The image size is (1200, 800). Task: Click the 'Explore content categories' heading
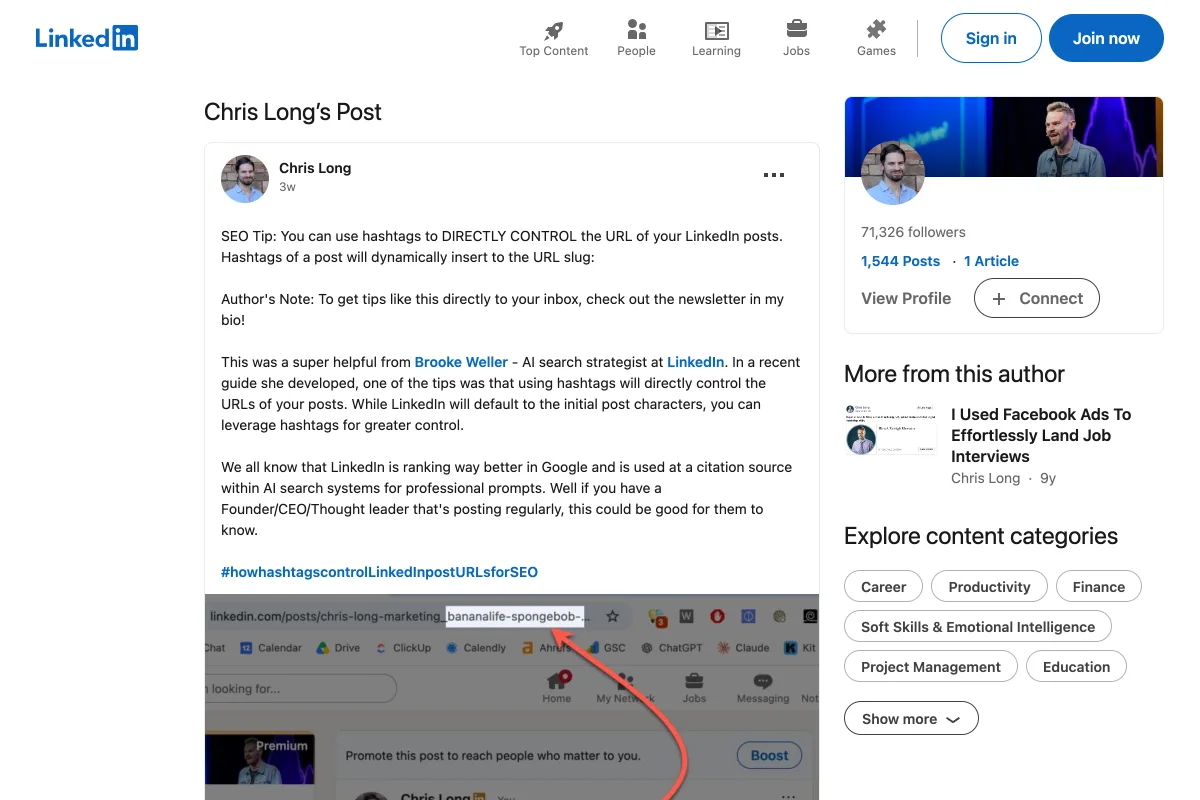981,536
